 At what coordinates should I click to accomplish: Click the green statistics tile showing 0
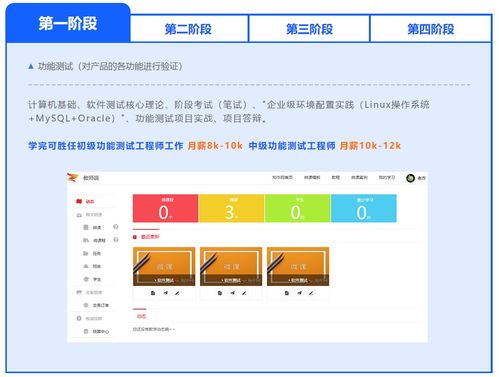(x=297, y=208)
